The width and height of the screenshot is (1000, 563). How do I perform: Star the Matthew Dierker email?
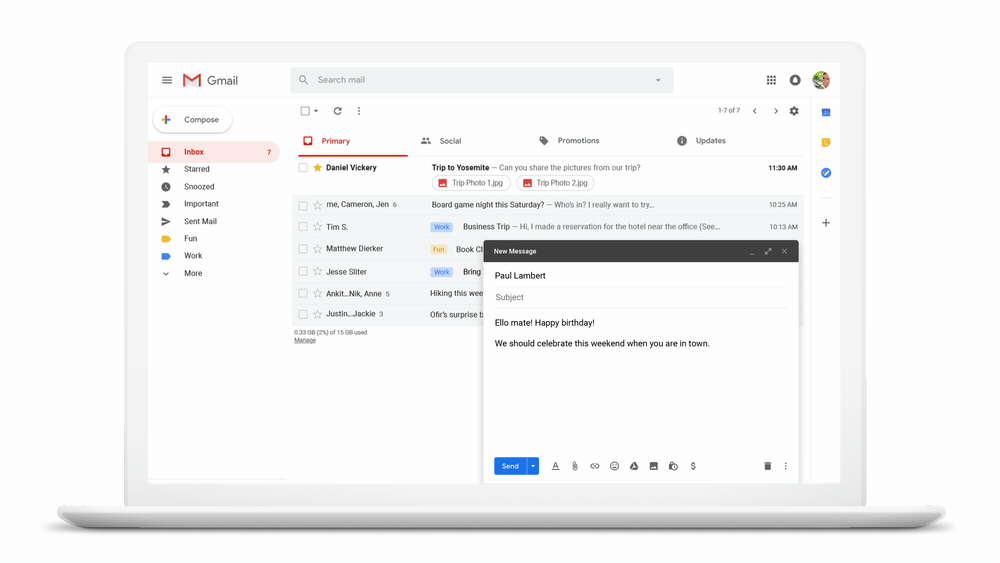[318, 249]
